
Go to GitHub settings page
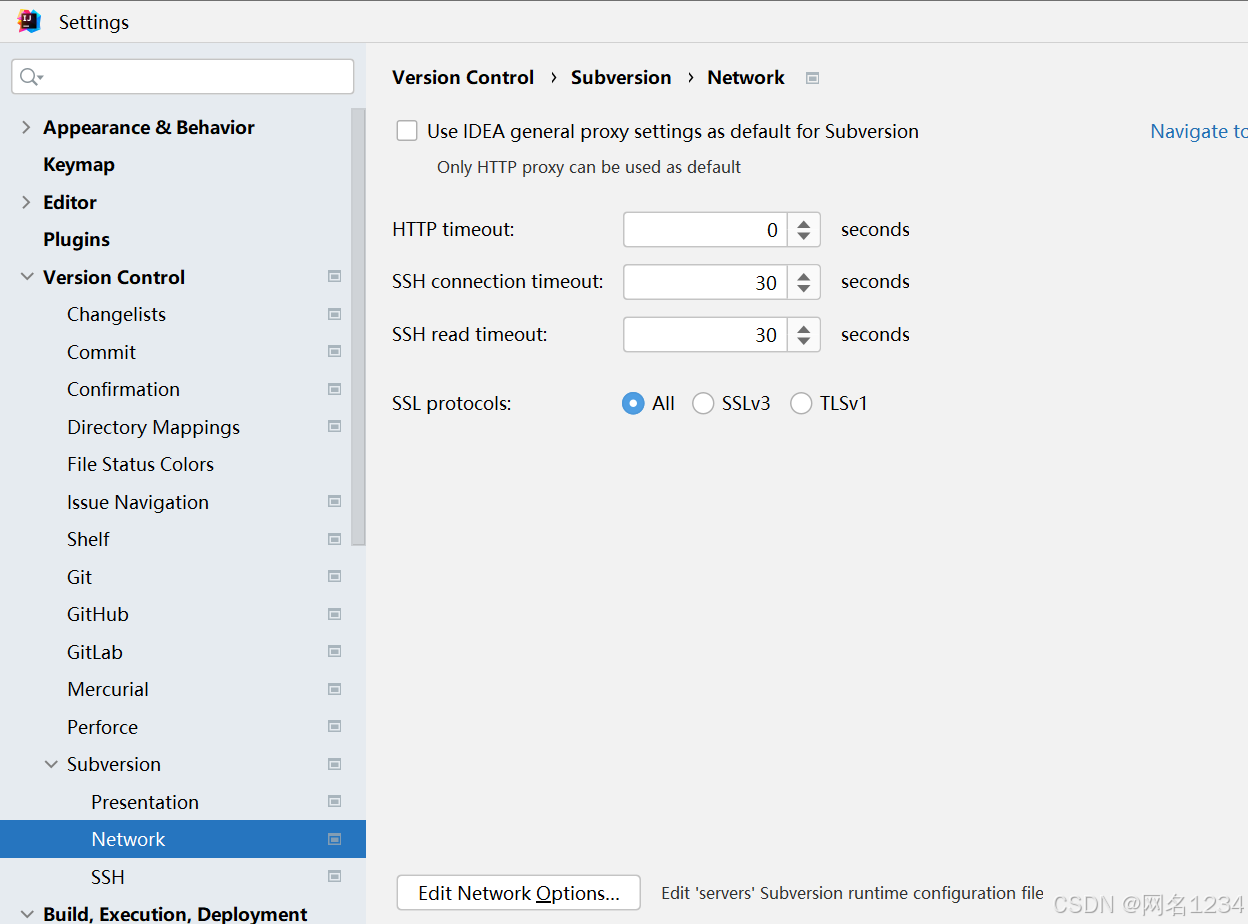click(x=98, y=614)
